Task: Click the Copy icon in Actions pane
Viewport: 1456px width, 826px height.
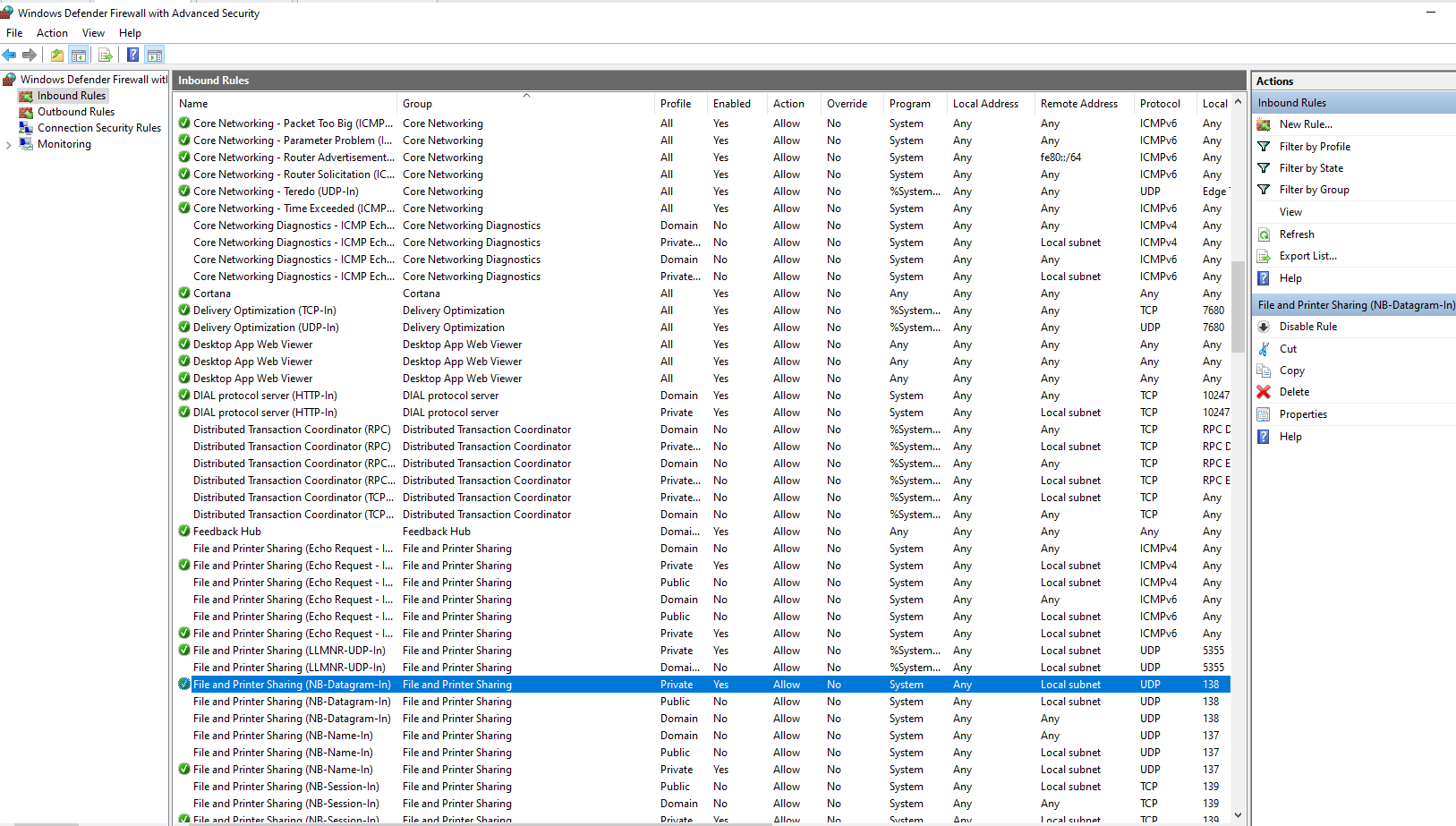Action: click(x=1264, y=370)
